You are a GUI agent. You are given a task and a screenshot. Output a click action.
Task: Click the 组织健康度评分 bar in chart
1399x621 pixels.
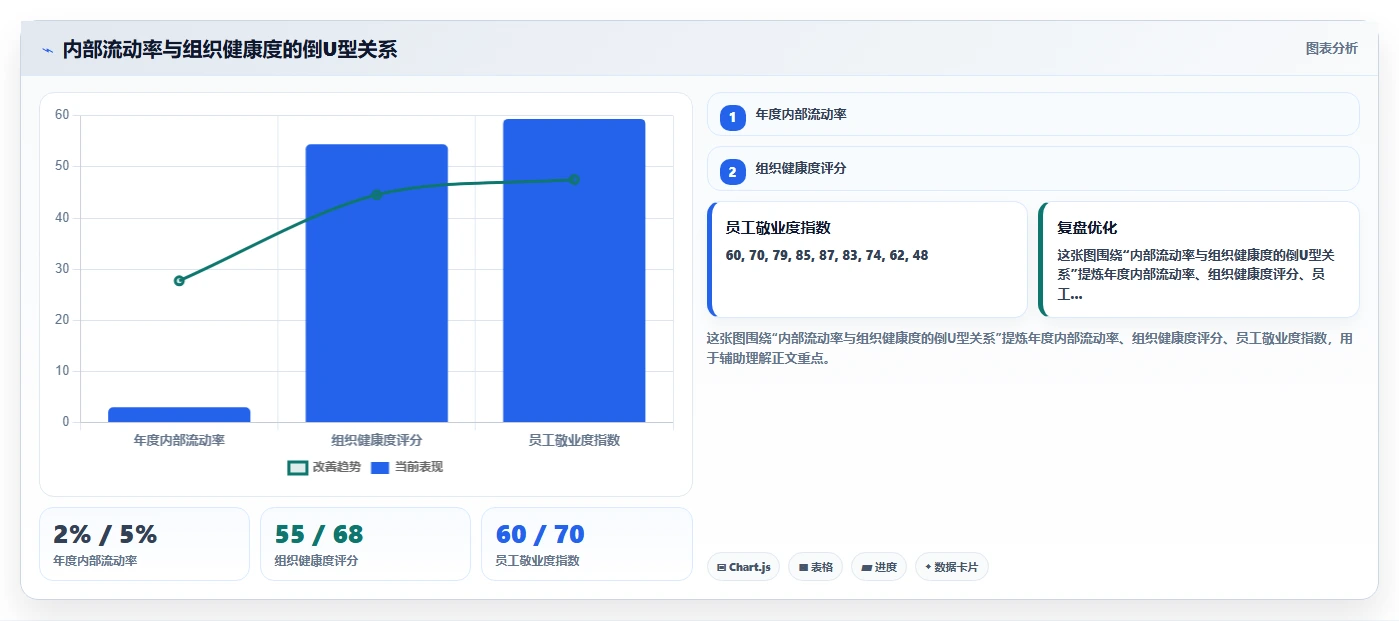(x=377, y=283)
